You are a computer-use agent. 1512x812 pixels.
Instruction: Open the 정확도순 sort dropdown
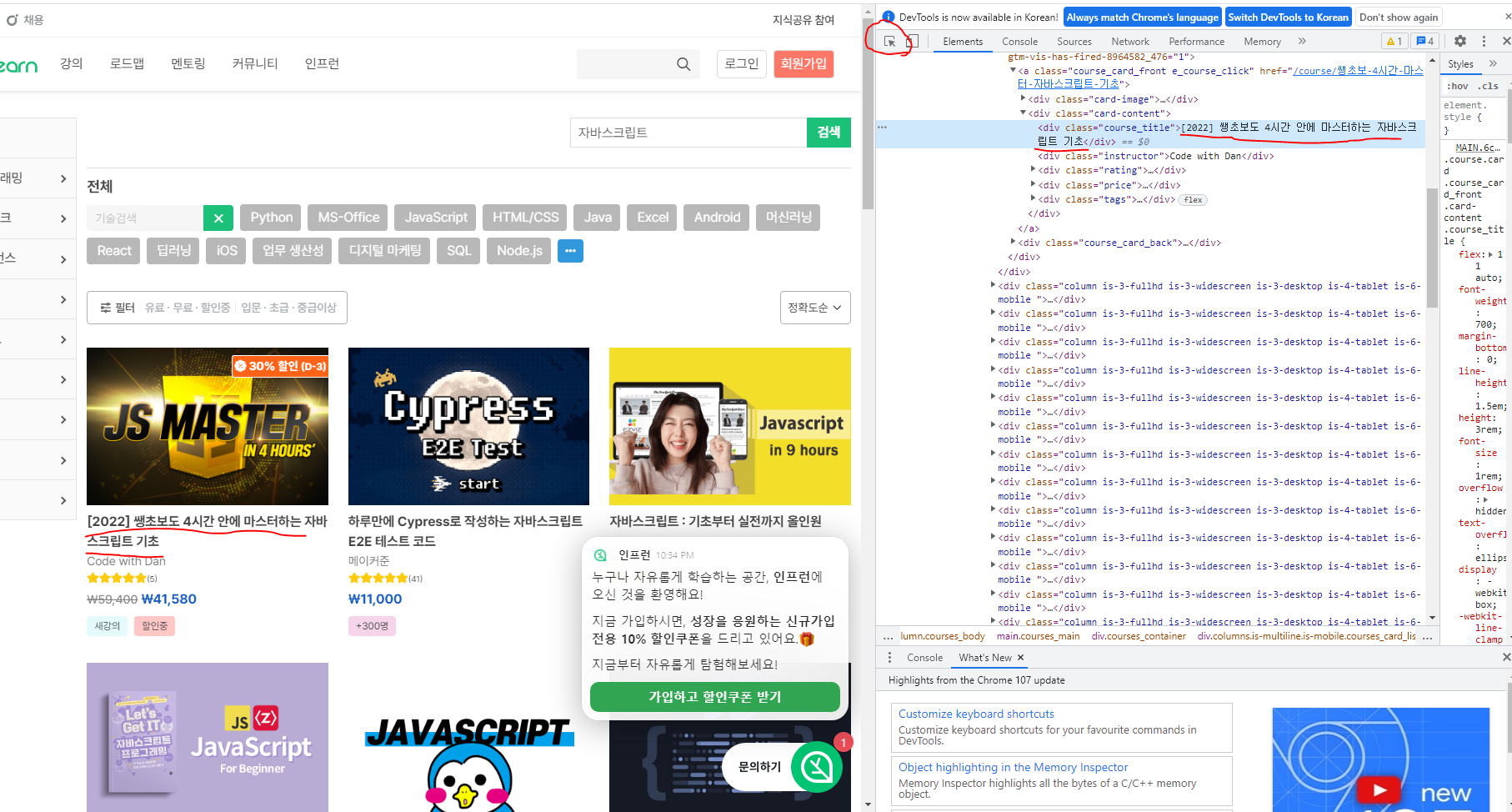pos(815,308)
